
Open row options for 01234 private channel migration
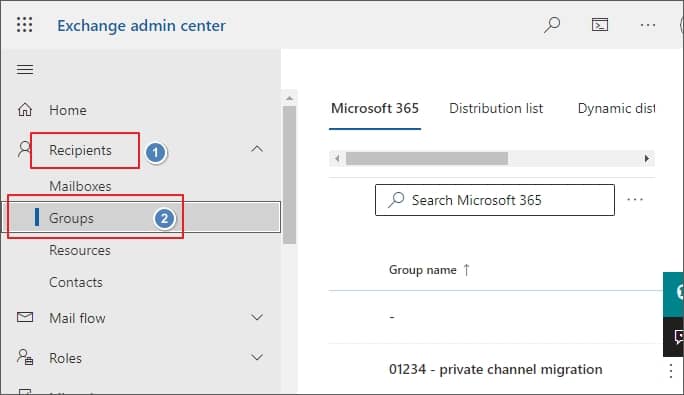click(670, 371)
